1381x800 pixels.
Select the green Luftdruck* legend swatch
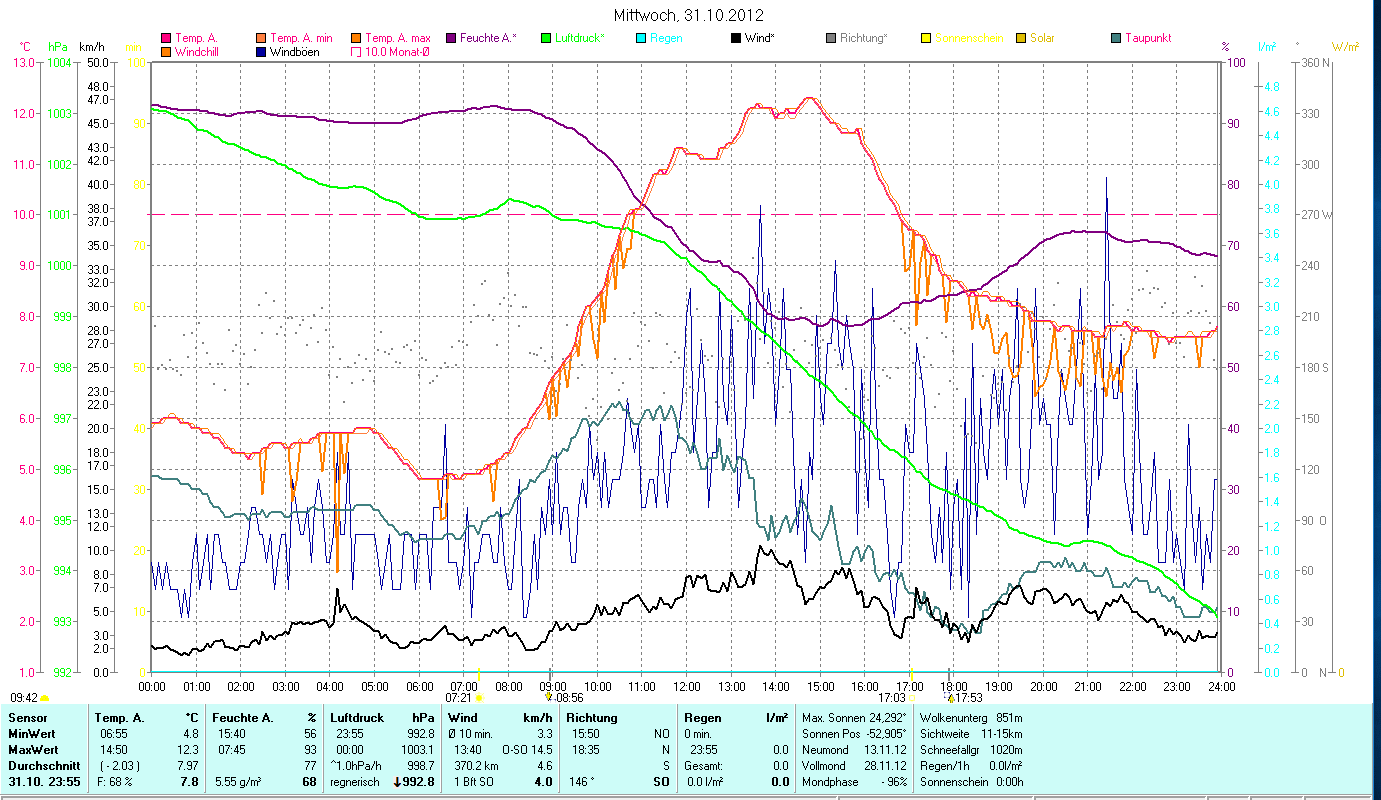pos(546,38)
